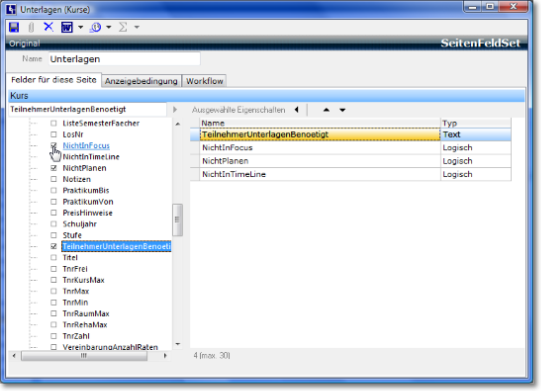Viewport: 541px width, 391px height.
Task: Select NichtInFocus row in the table
Action: click(351, 148)
